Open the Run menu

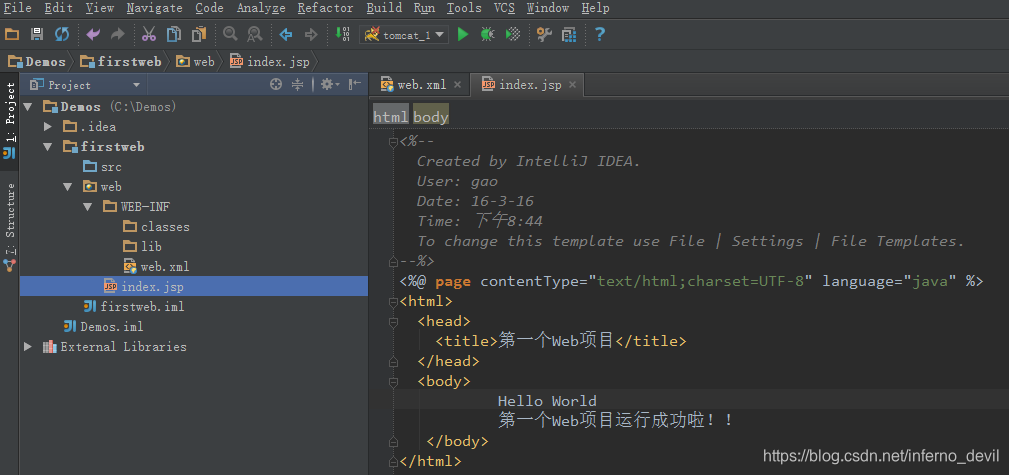coord(424,8)
